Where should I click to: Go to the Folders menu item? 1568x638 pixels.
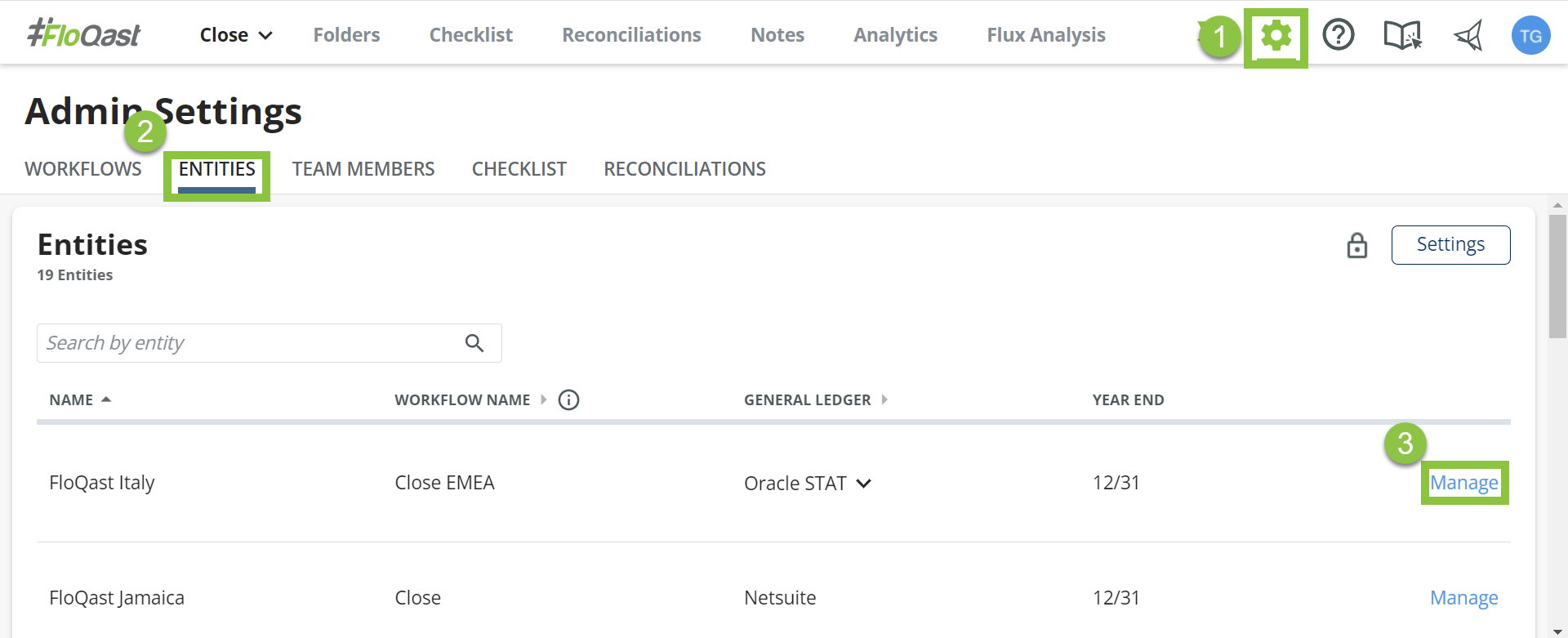coord(346,35)
